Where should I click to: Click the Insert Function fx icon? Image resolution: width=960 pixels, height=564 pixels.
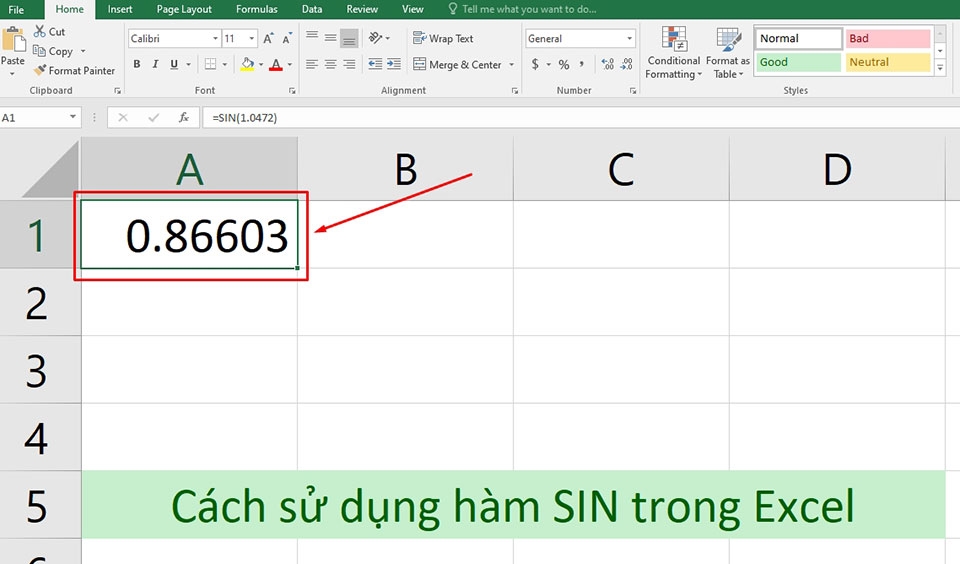pyautogui.click(x=184, y=118)
